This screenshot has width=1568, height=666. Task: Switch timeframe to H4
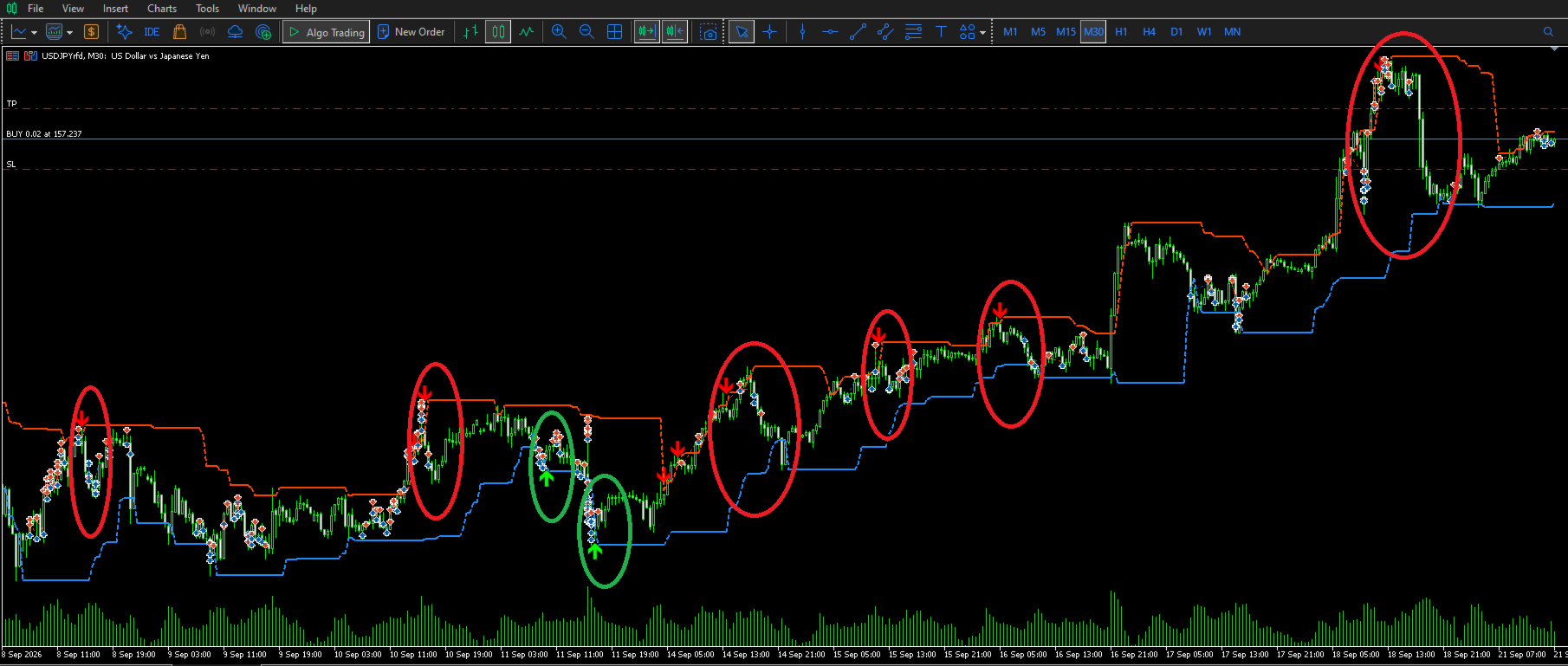click(x=1149, y=32)
